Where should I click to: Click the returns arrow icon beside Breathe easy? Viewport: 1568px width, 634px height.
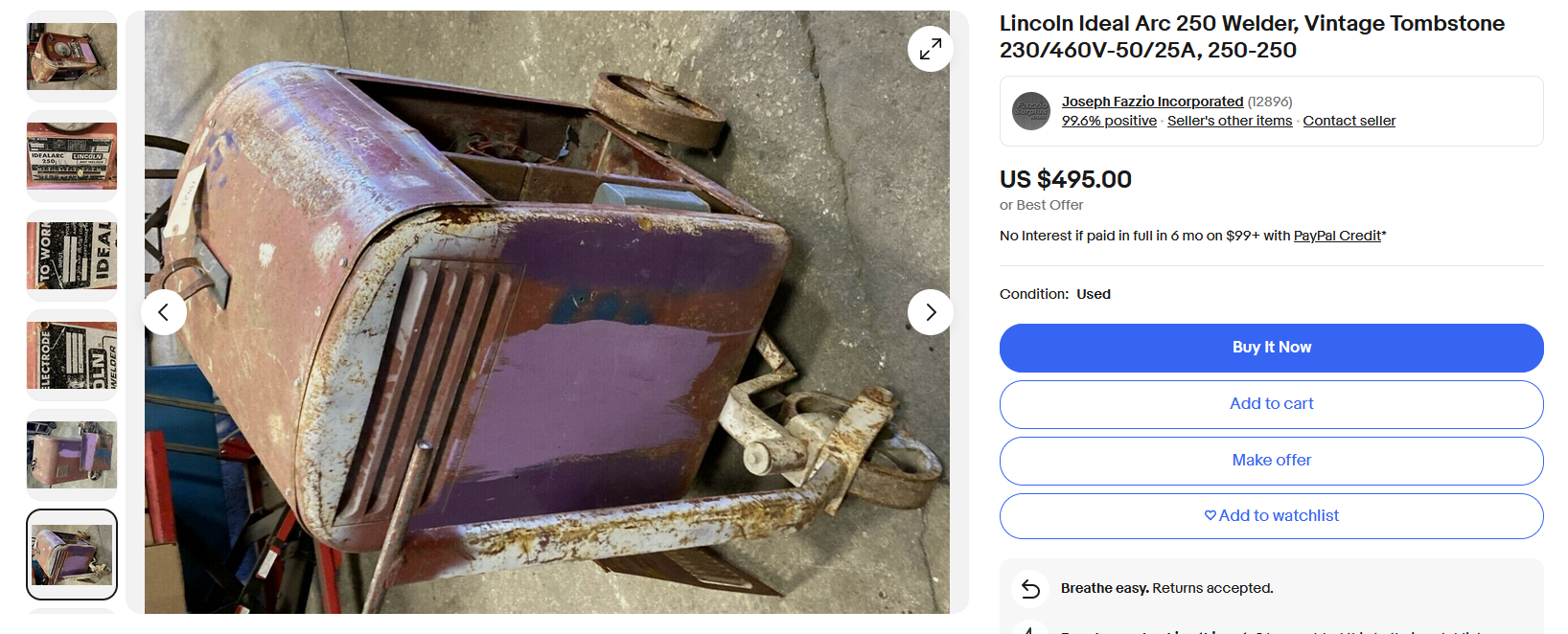click(x=1030, y=589)
